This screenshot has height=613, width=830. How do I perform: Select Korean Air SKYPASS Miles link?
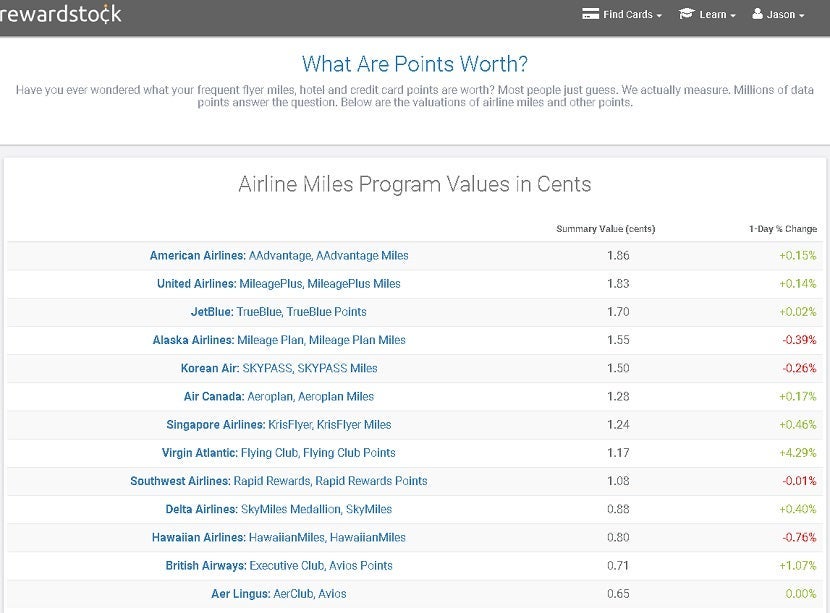[x=279, y=368]
